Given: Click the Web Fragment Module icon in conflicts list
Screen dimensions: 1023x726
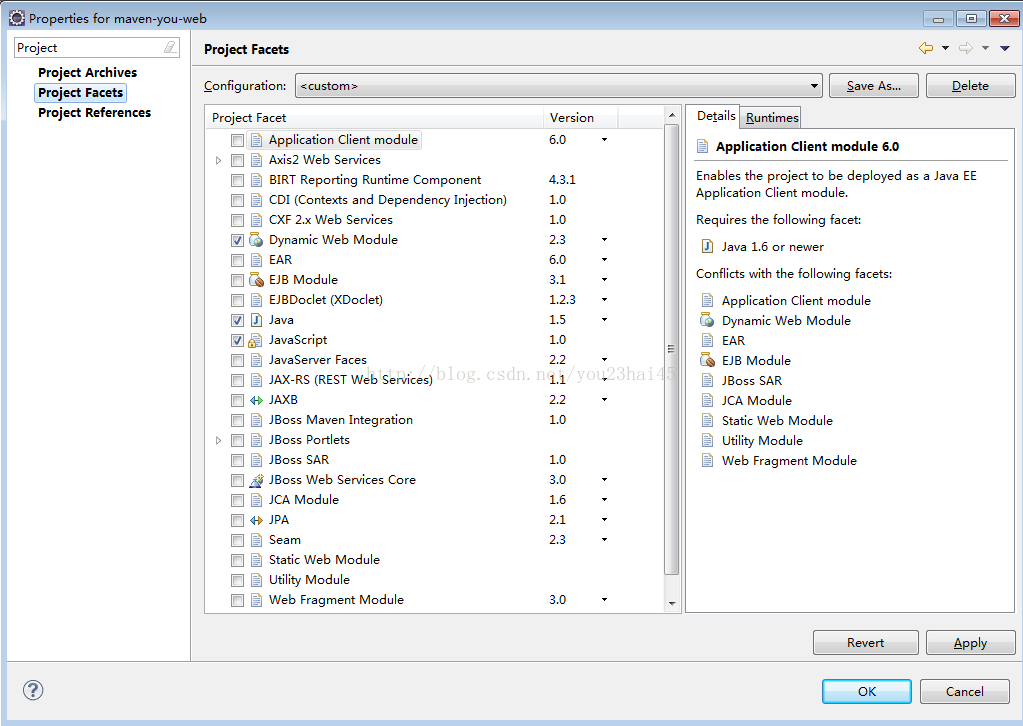Looking at the screenshot, I should [x=707, y=461].
